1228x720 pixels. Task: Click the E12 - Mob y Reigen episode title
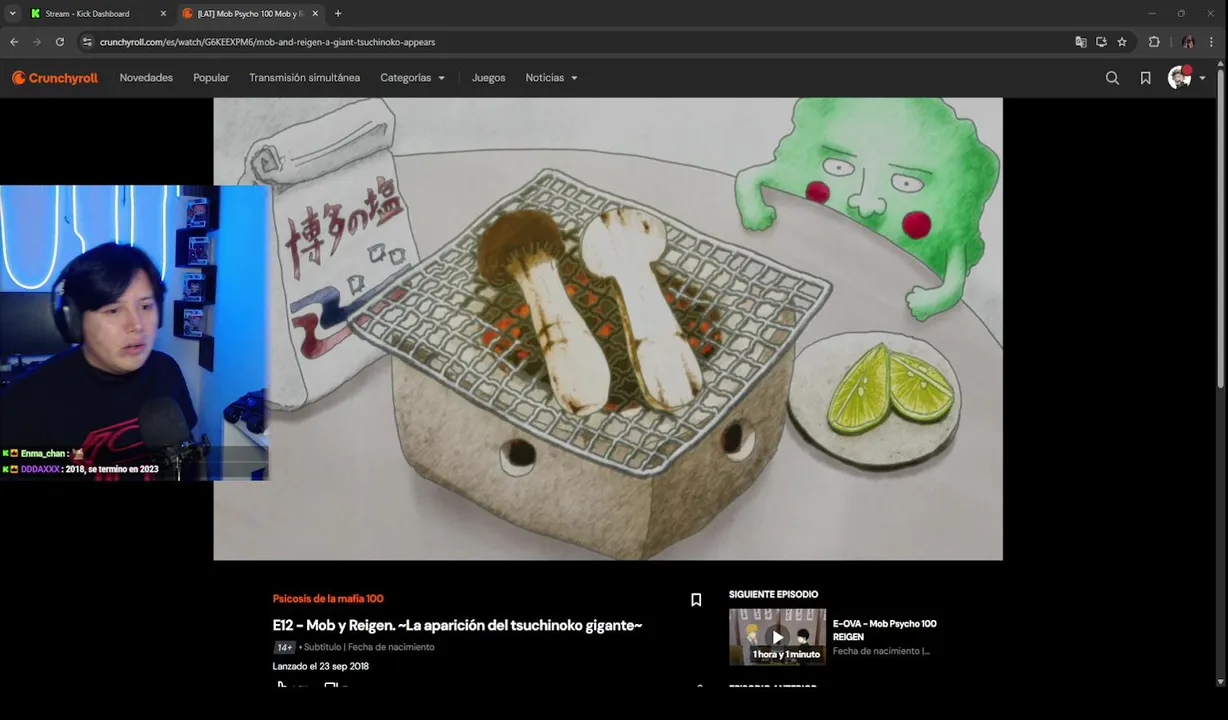pos(457,625)
